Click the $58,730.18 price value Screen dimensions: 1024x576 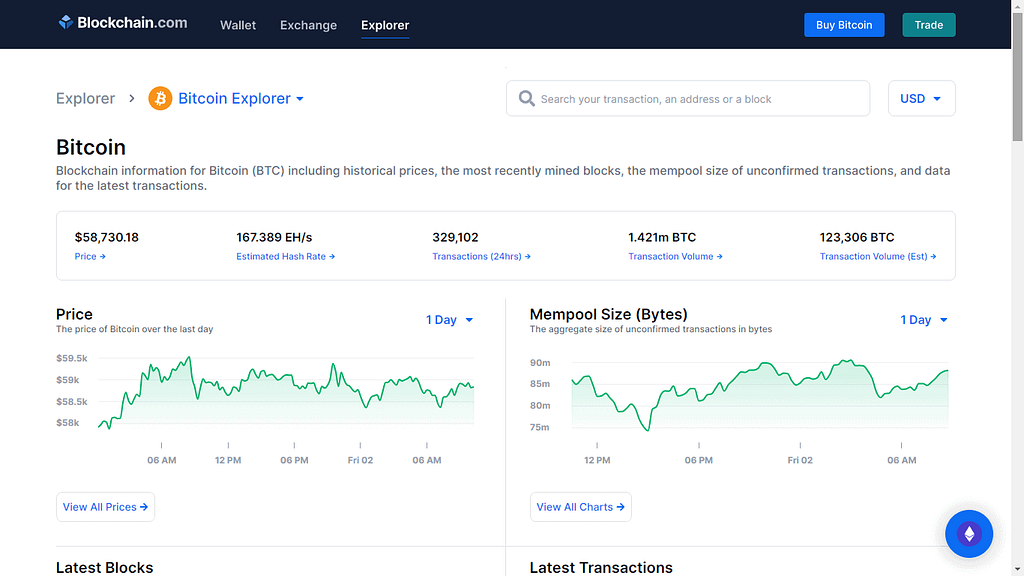pyautogui.click(x=106, y=237)
